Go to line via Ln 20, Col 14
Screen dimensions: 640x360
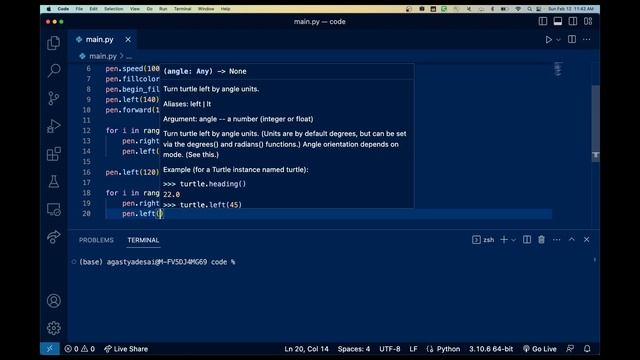pos(306,349)
